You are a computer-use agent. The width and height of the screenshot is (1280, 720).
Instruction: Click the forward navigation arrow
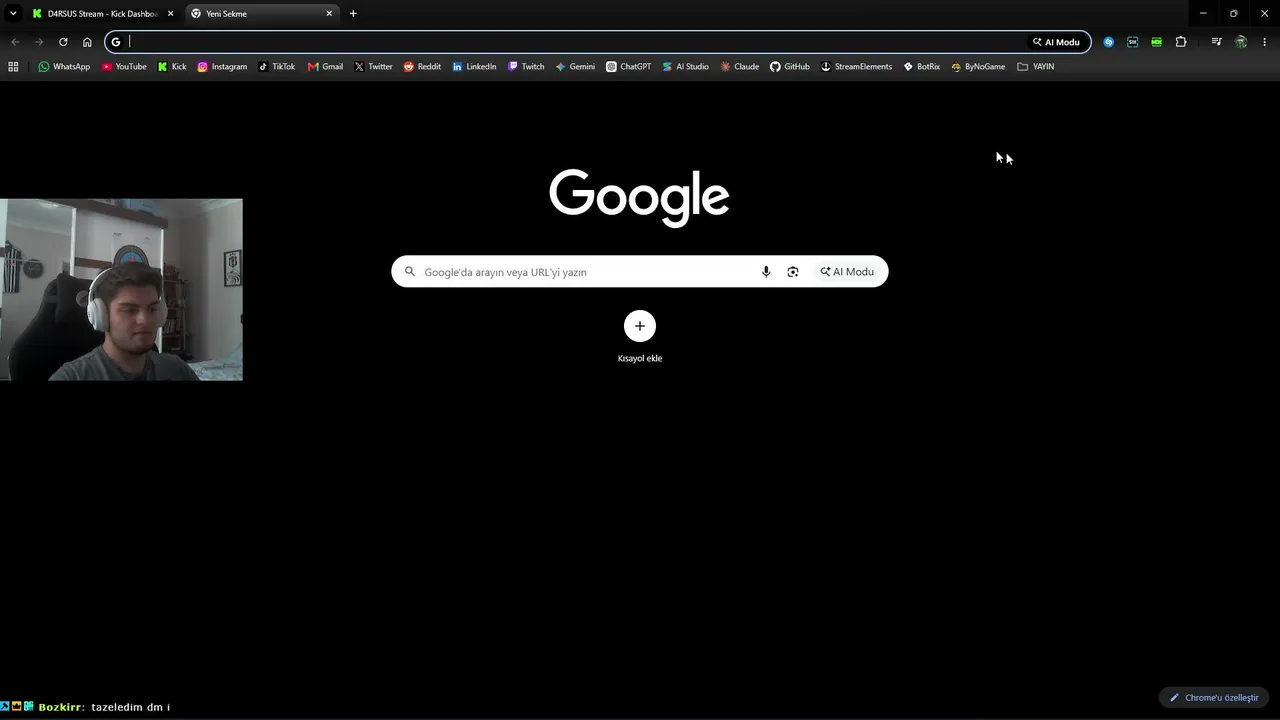(x=39, y=42)
